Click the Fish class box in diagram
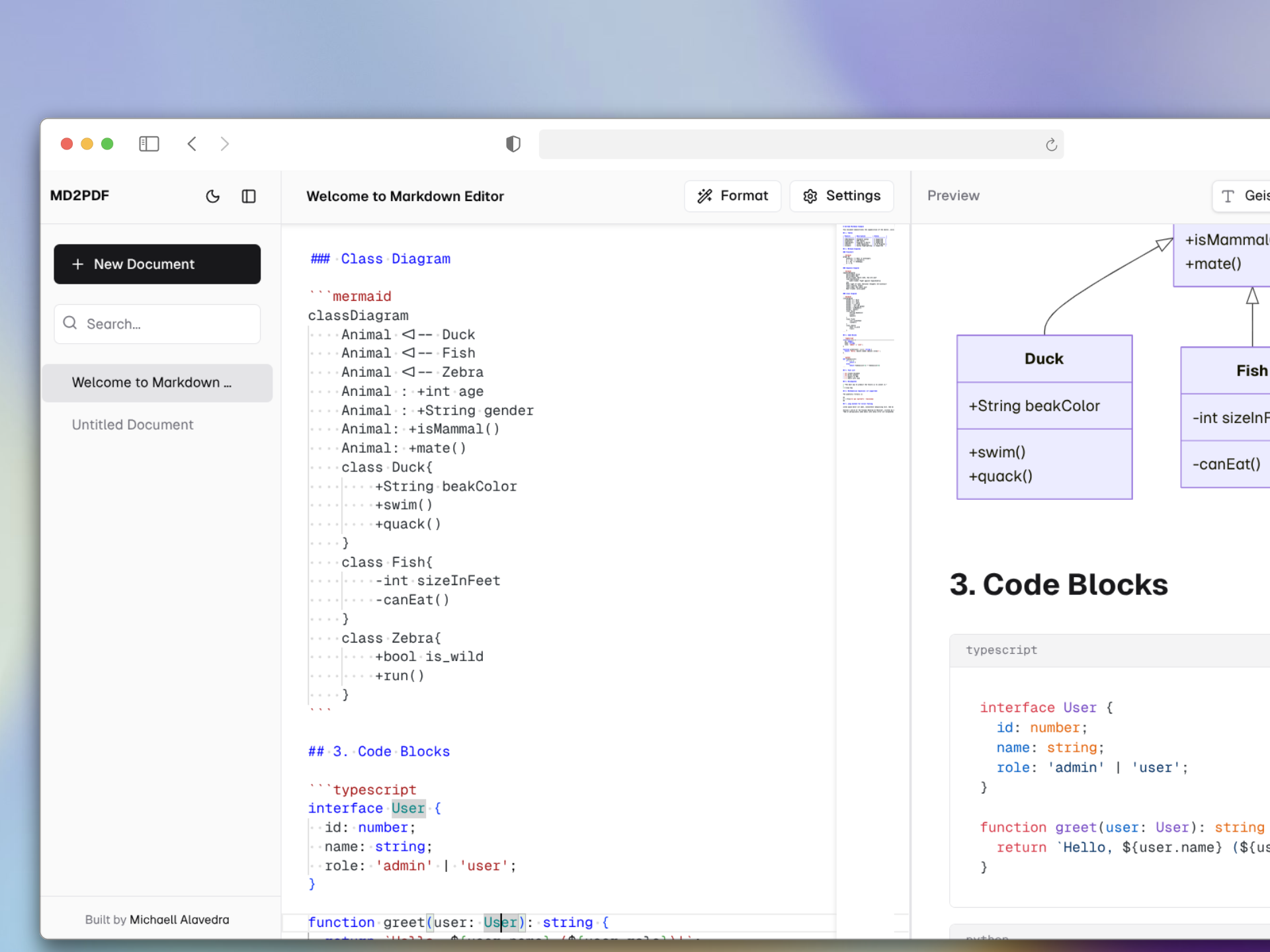Viewport: 1270px width, 952px height. pos(1226,418)
